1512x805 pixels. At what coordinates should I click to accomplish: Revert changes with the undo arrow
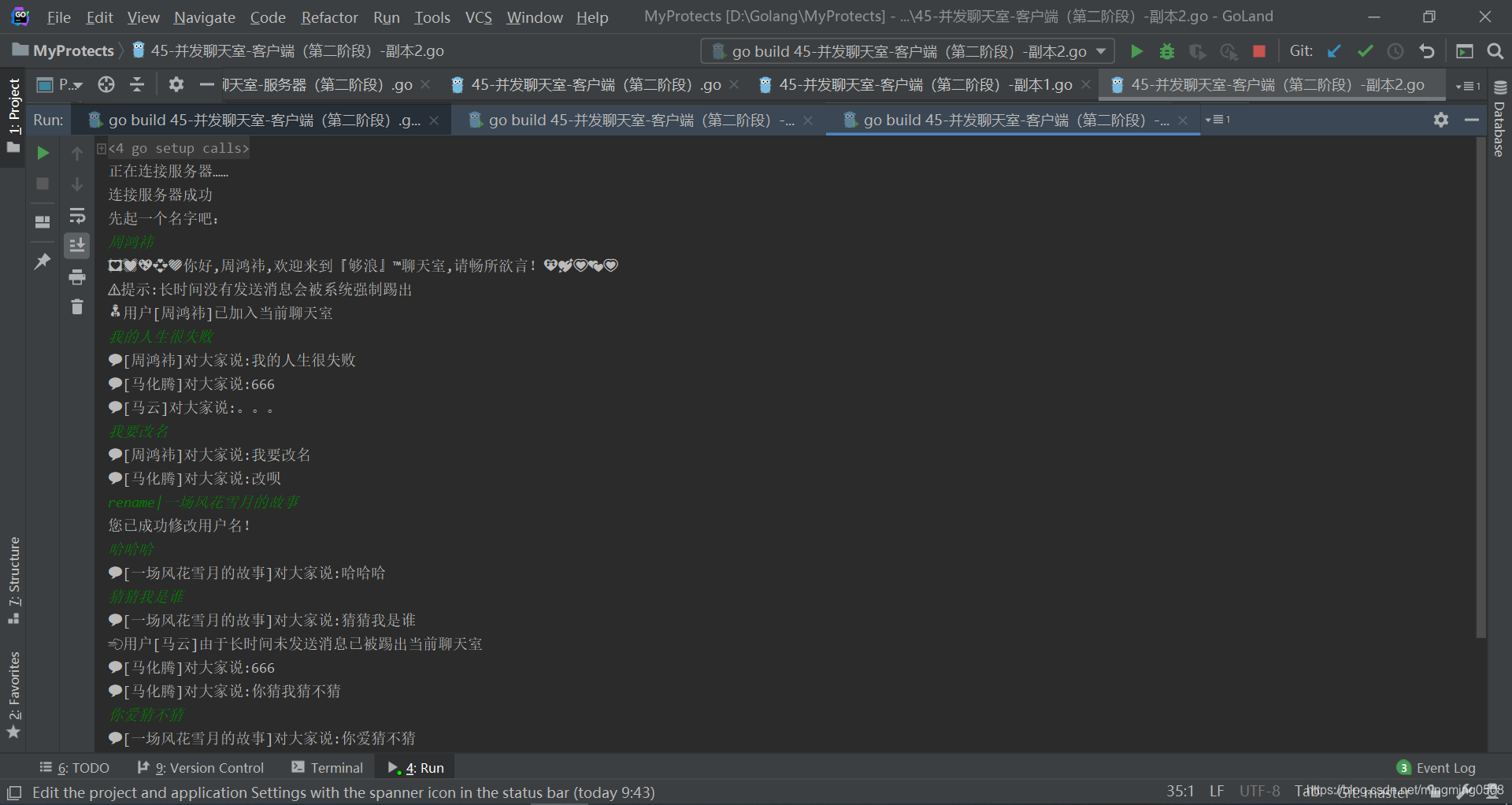pos(1426,51)
